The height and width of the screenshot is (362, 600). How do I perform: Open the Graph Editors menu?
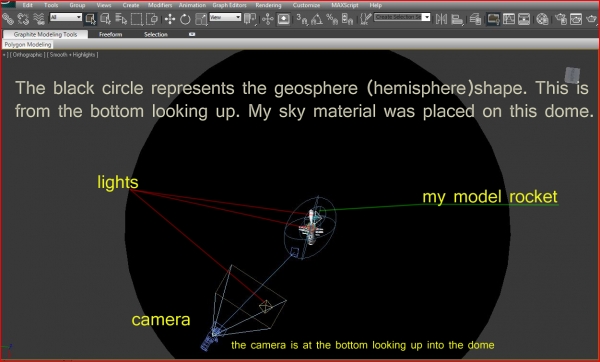tap(229, 5)
